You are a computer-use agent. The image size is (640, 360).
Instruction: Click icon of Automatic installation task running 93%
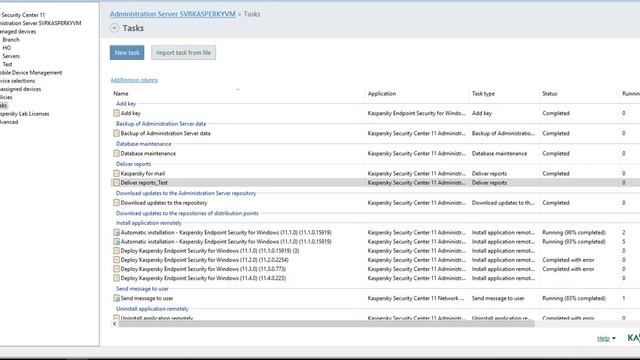(116, 242)
